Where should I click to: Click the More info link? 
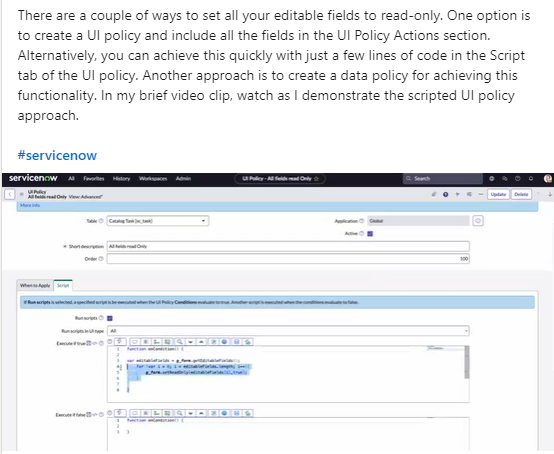tap(30, 205)
